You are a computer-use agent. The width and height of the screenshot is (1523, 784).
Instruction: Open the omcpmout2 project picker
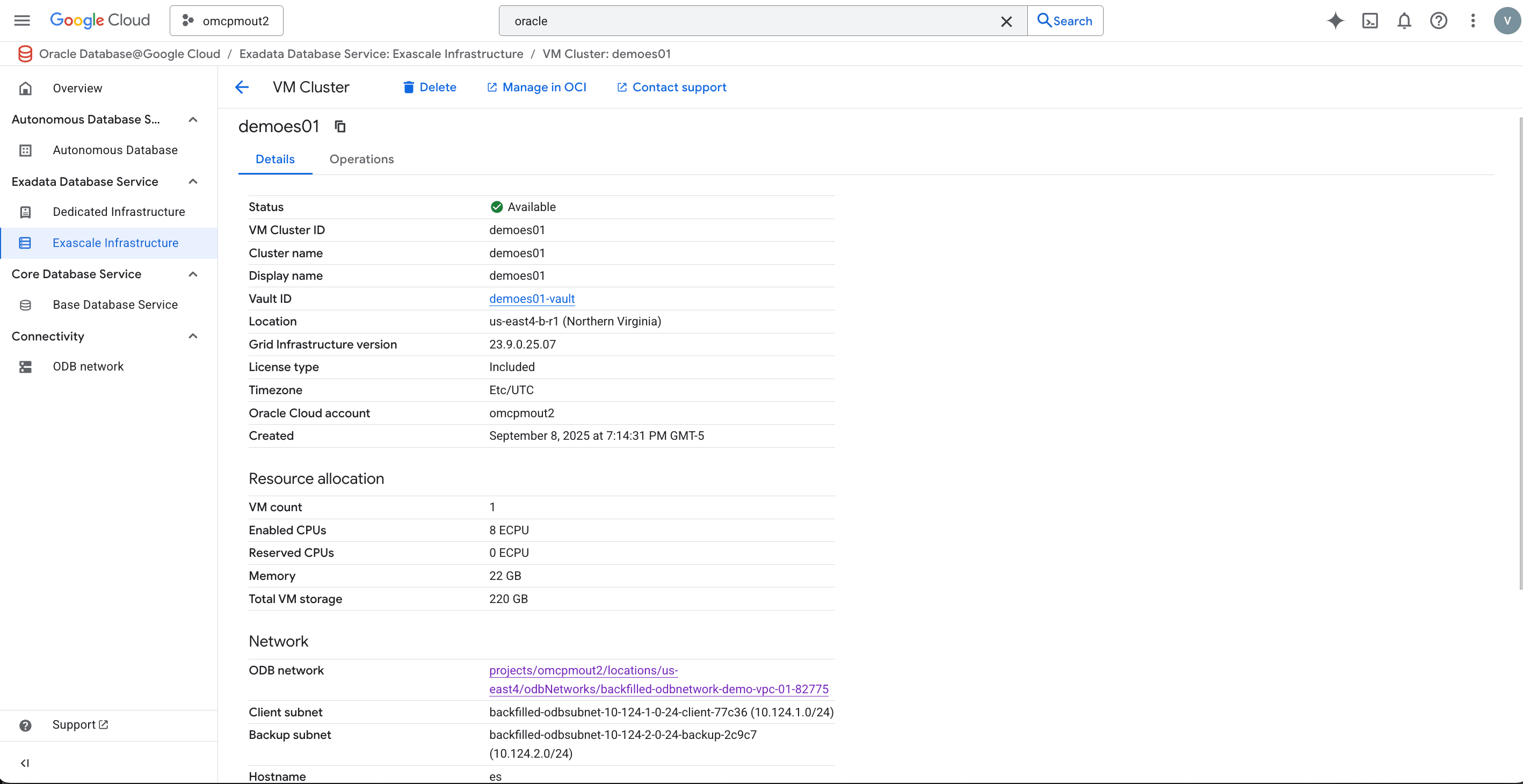[227, 20]
